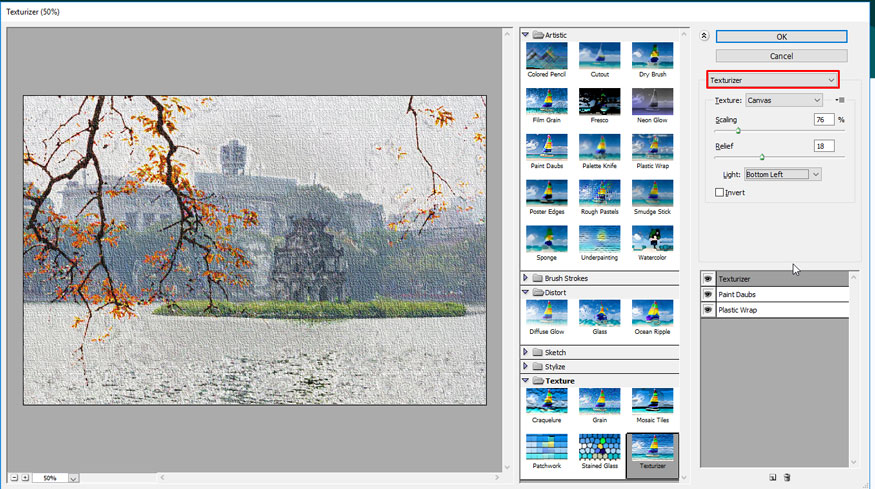This screenshot has width=875, height=489.
Task: Click the Scaling value input field
Action: [x=824, y=119]
